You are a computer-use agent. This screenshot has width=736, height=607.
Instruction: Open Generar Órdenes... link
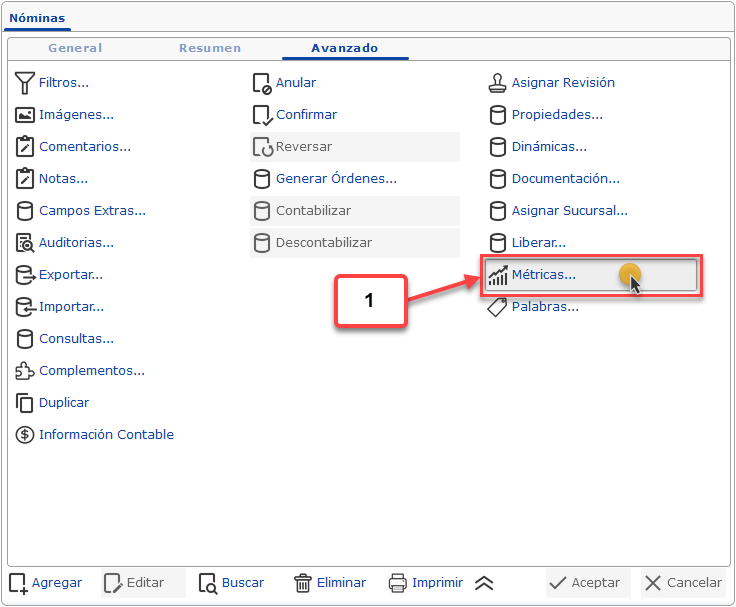[337, 178]
